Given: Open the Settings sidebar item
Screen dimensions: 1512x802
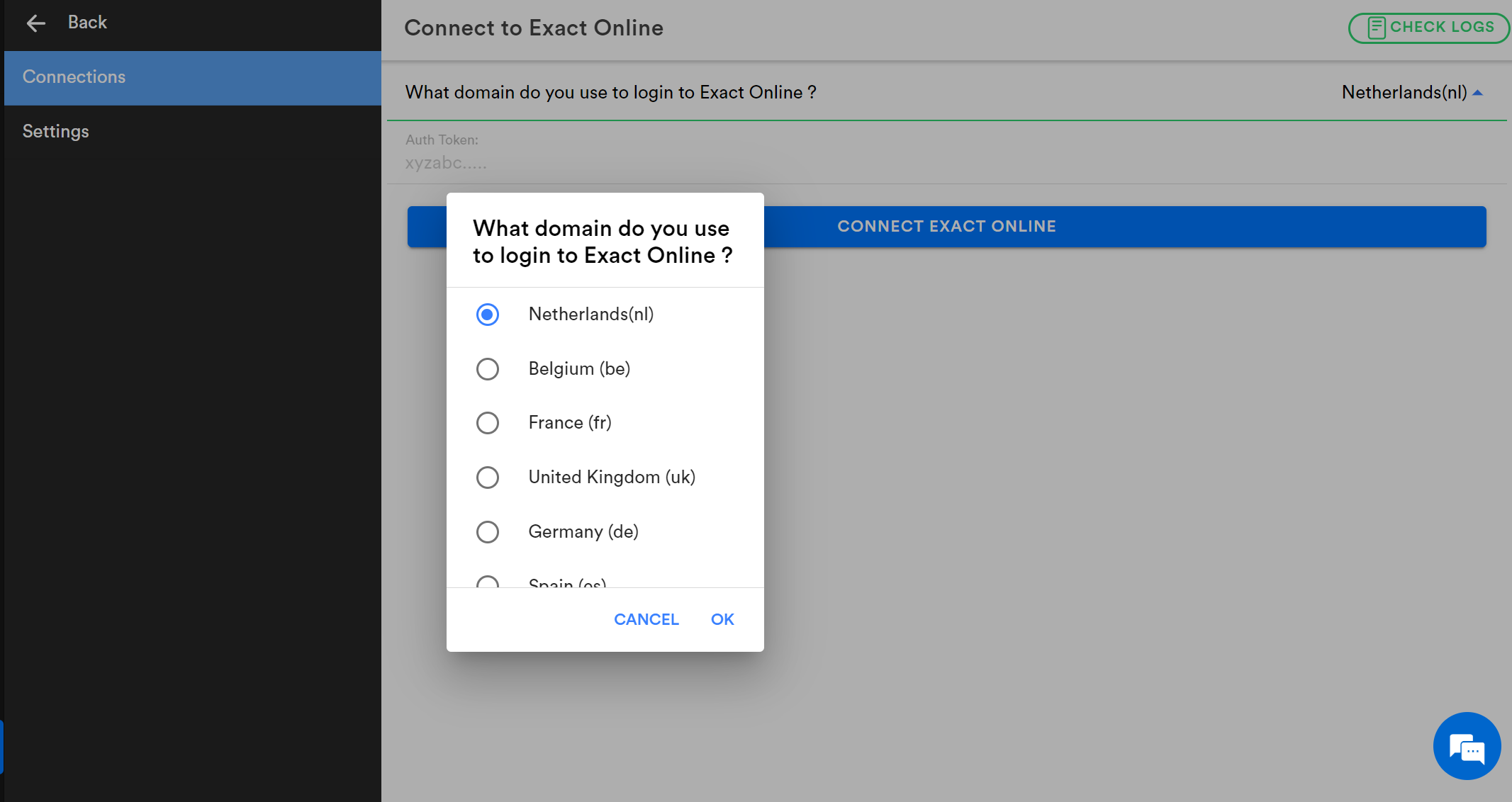Looking at the screenshot, I should (x=193, y=132).
